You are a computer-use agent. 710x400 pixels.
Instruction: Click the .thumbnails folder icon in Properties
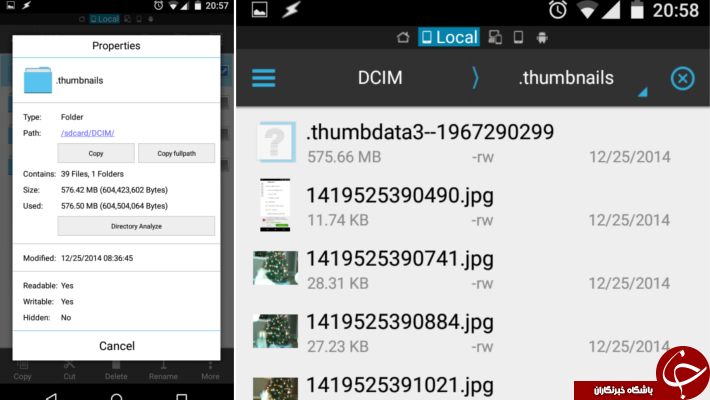[38, 80]
